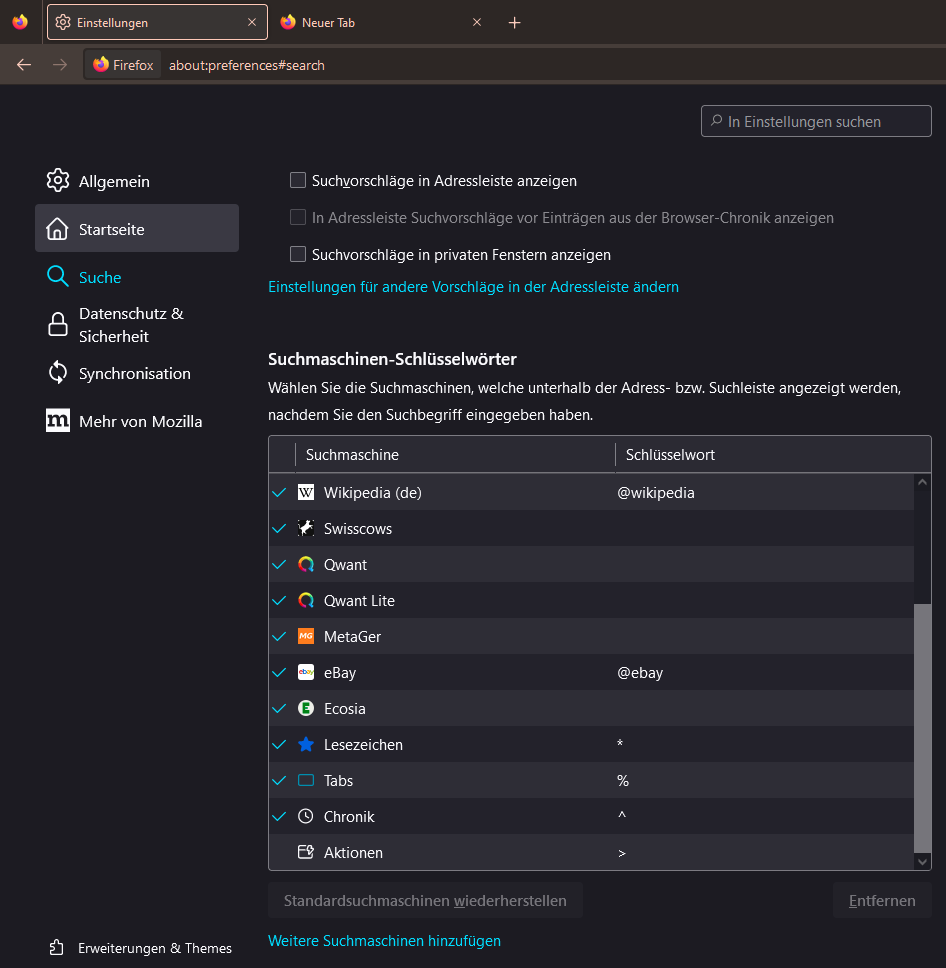Enable Suchvorschläge in Adressleiste anzeigen checkbox
The height and width of the screenshot is (968, 946).
(297, 181)
